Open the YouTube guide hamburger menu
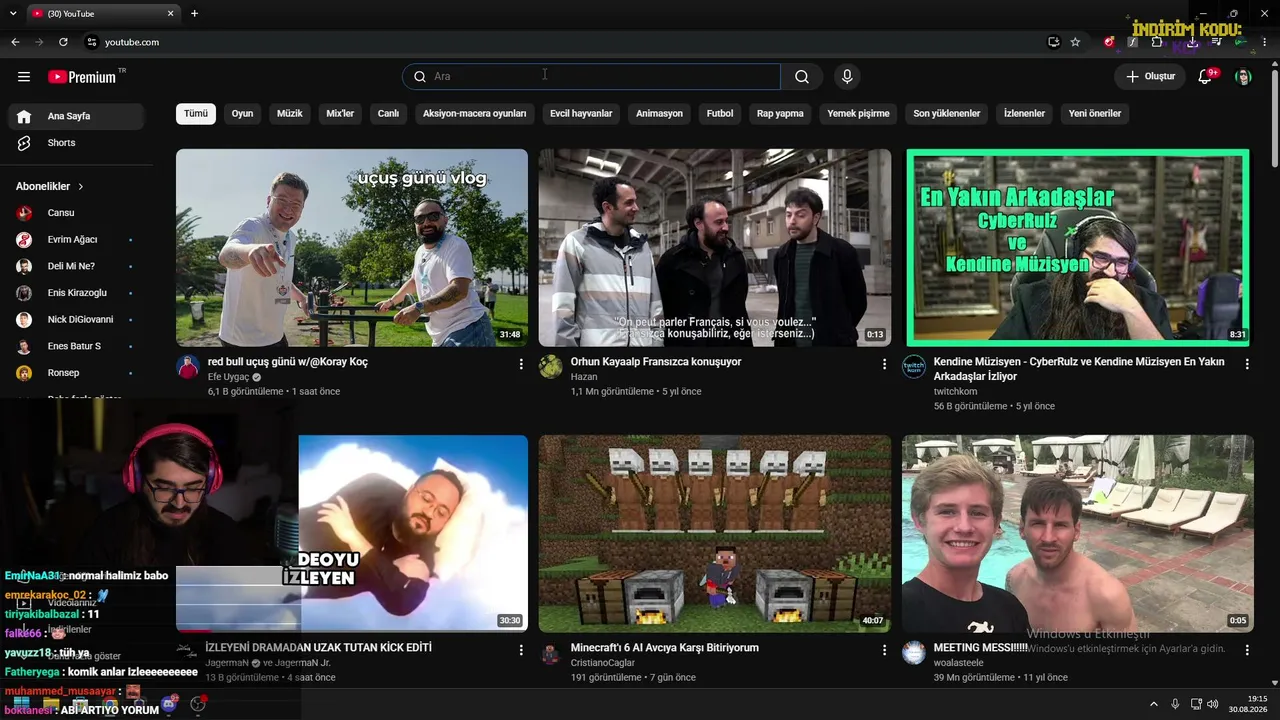This screenshot has height=720, width=1280. point(24,77)
